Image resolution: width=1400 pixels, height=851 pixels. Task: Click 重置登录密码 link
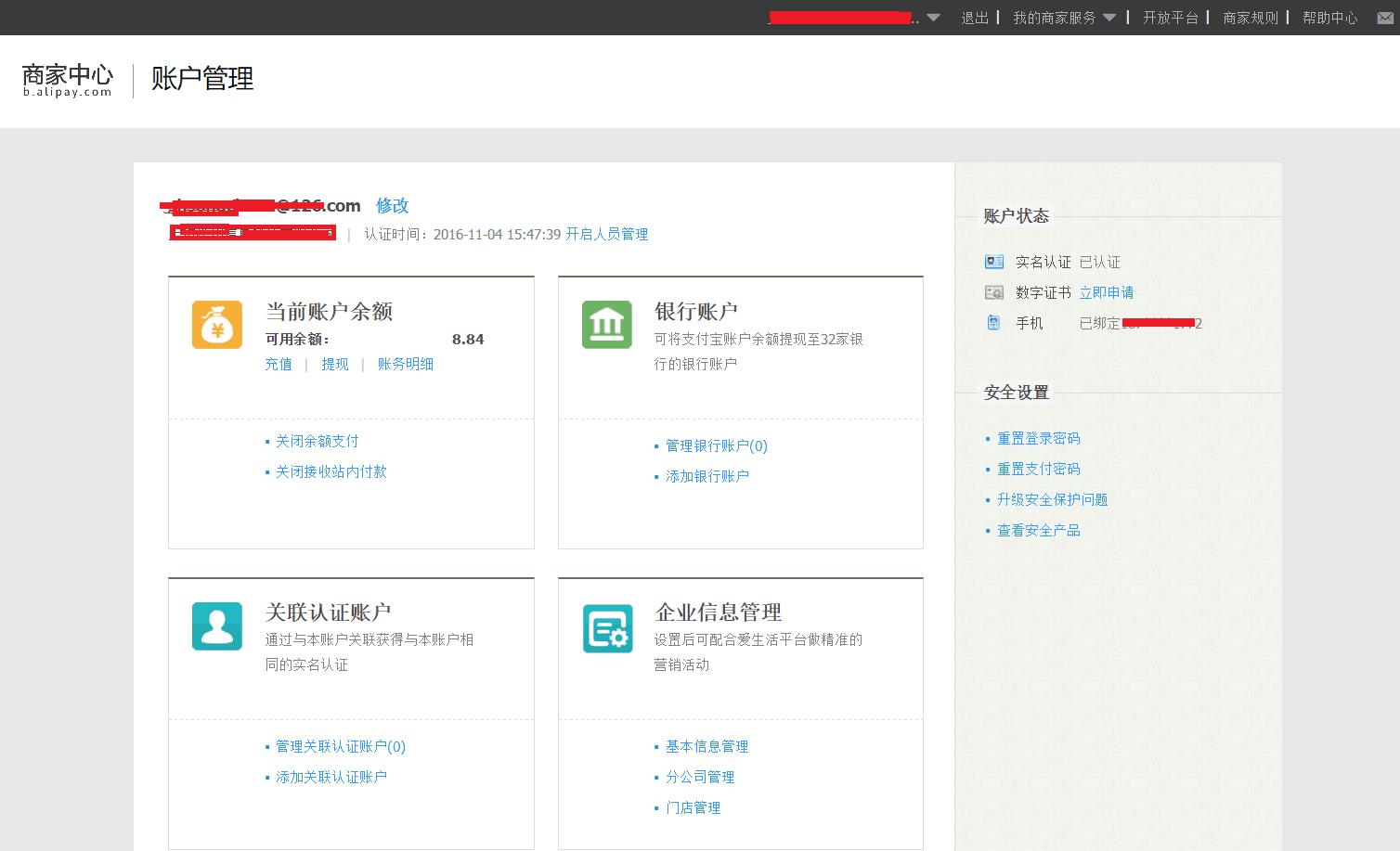1039,438
